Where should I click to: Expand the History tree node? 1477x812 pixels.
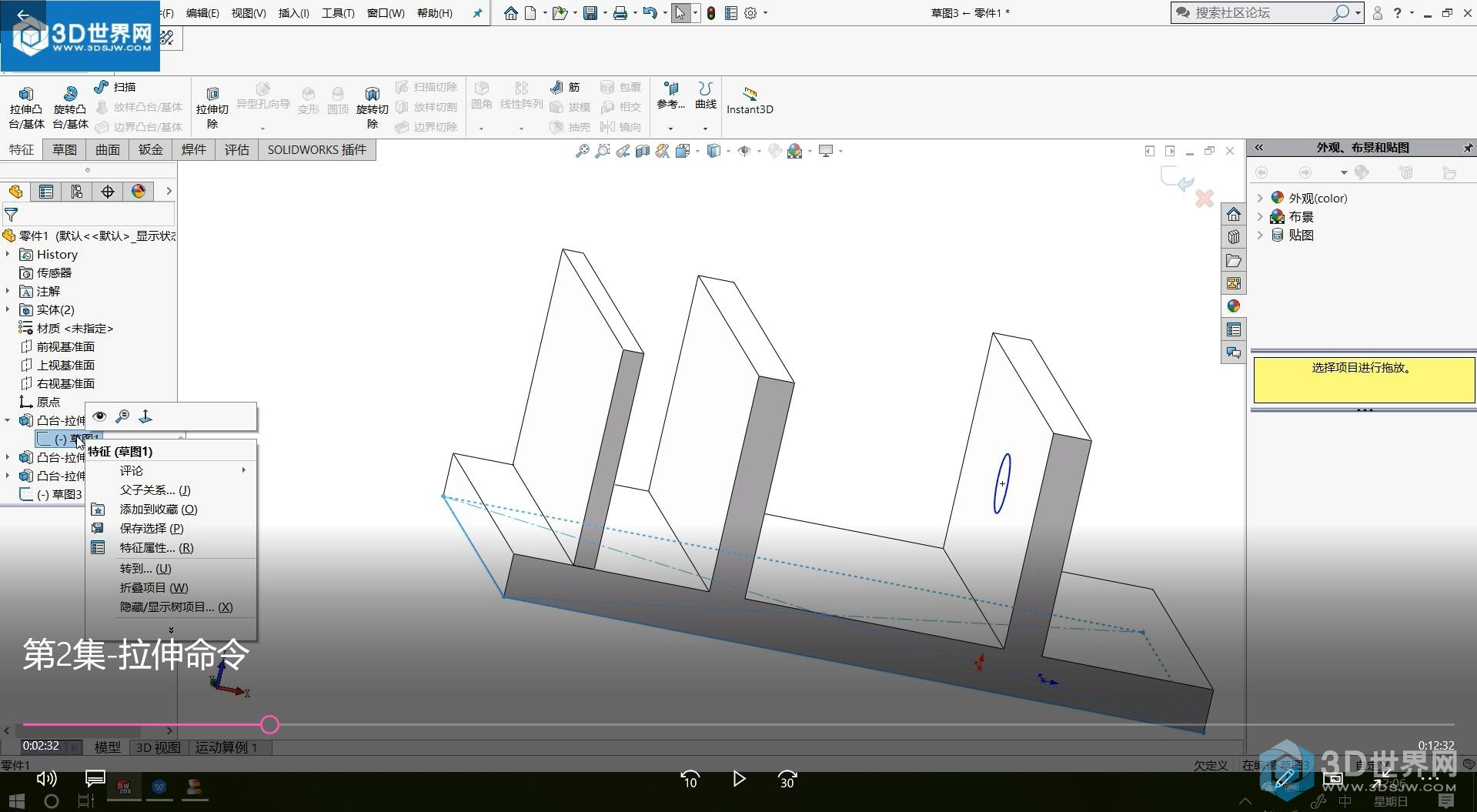tap(8, 254)
